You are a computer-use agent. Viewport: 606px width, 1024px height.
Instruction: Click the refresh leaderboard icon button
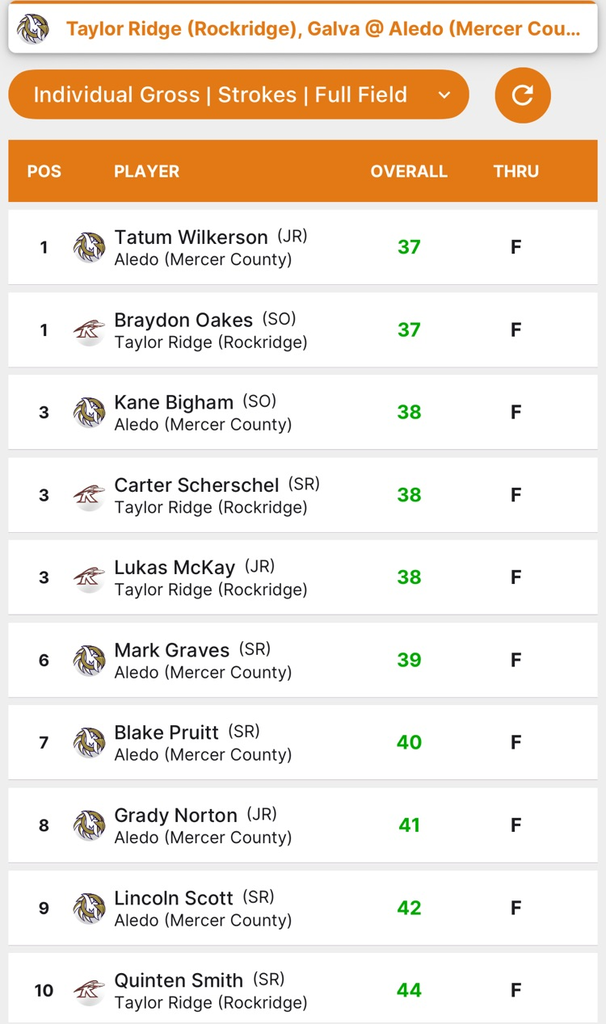(x=522, y=95)
